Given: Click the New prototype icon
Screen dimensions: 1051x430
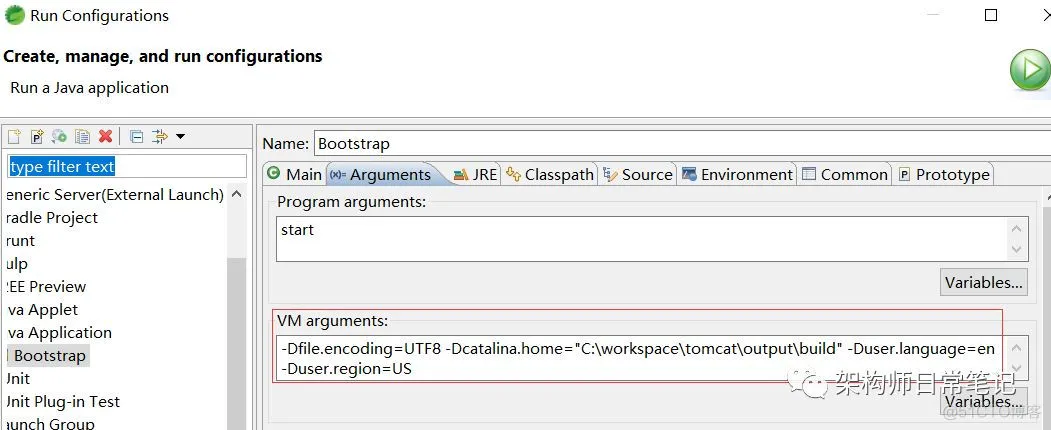Looking at the screenshot, I should click(37, 136).
